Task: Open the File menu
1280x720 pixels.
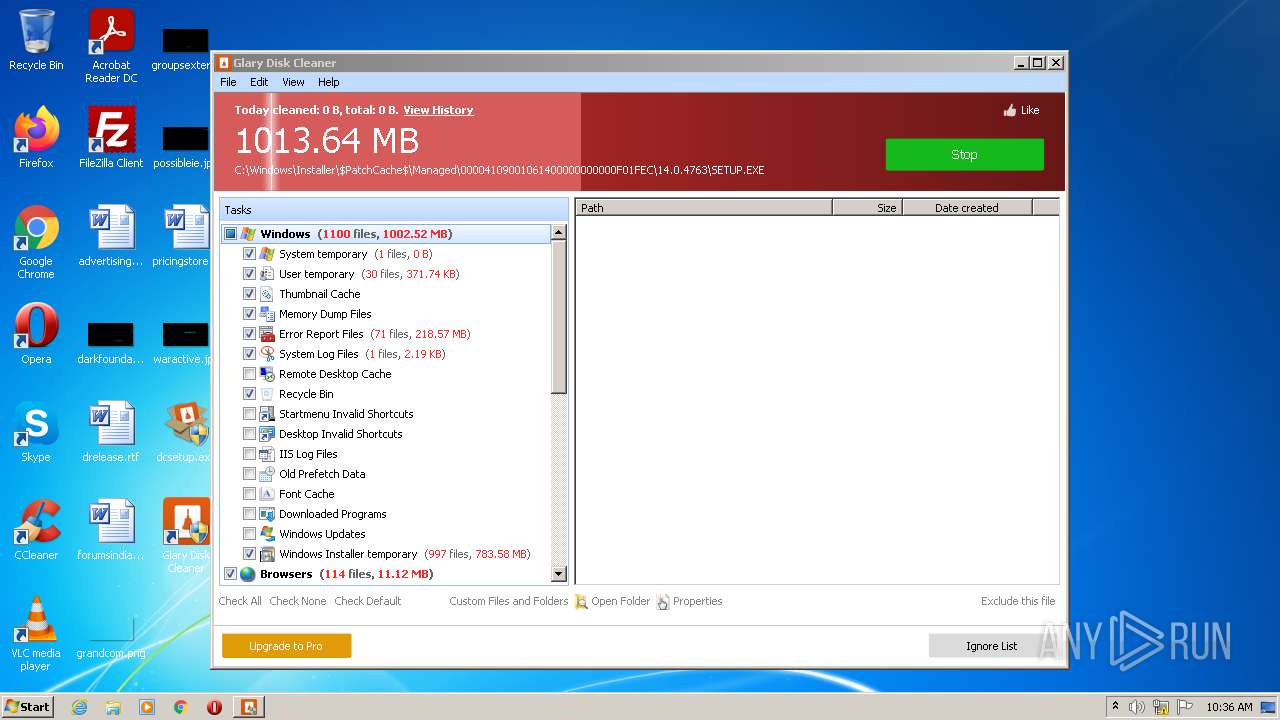Action: [228, 82]
